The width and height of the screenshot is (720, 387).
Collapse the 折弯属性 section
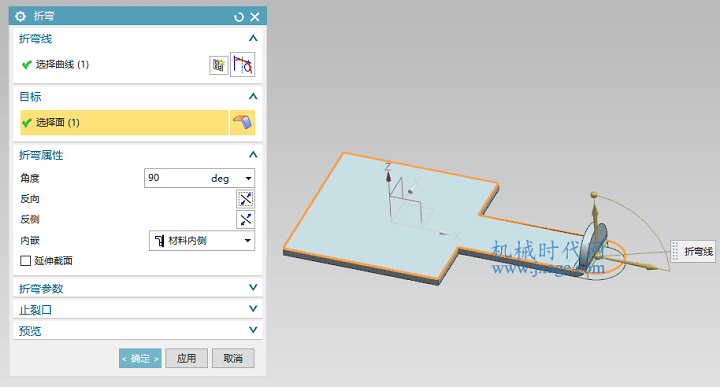(x=253, y=155)
